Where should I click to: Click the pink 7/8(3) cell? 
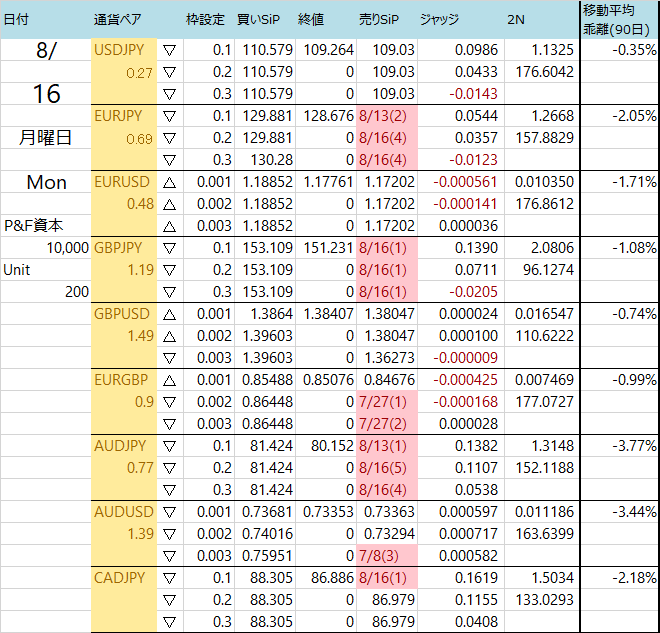tap(387, 556)
